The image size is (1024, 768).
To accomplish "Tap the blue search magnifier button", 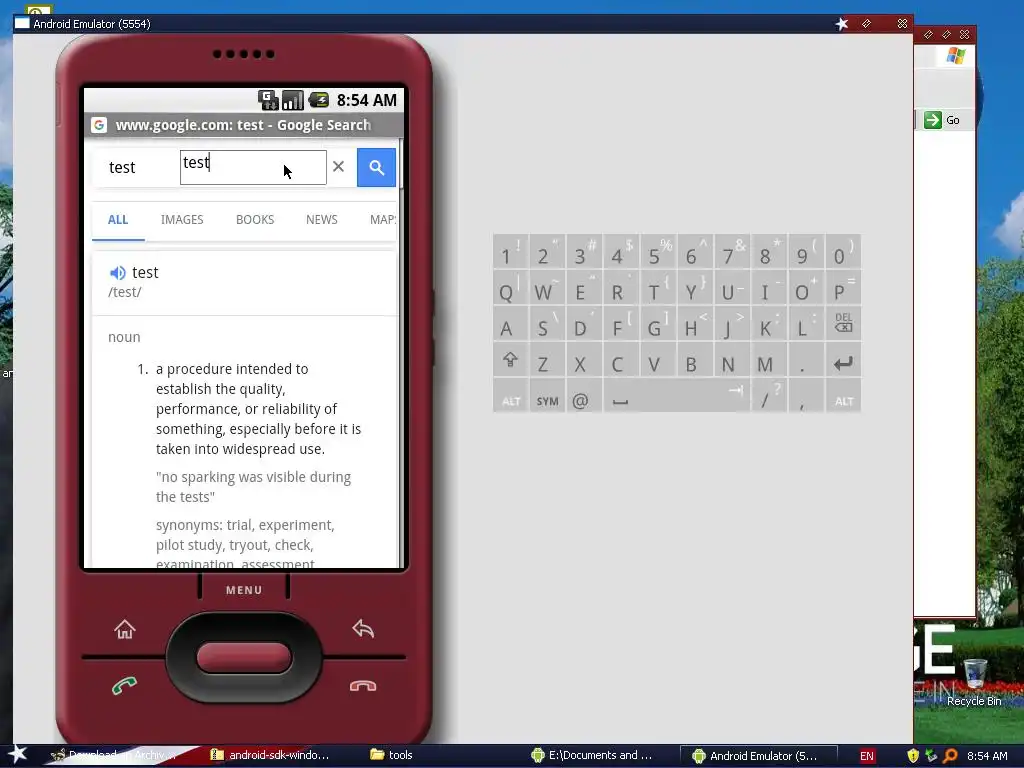I will 376,167.
